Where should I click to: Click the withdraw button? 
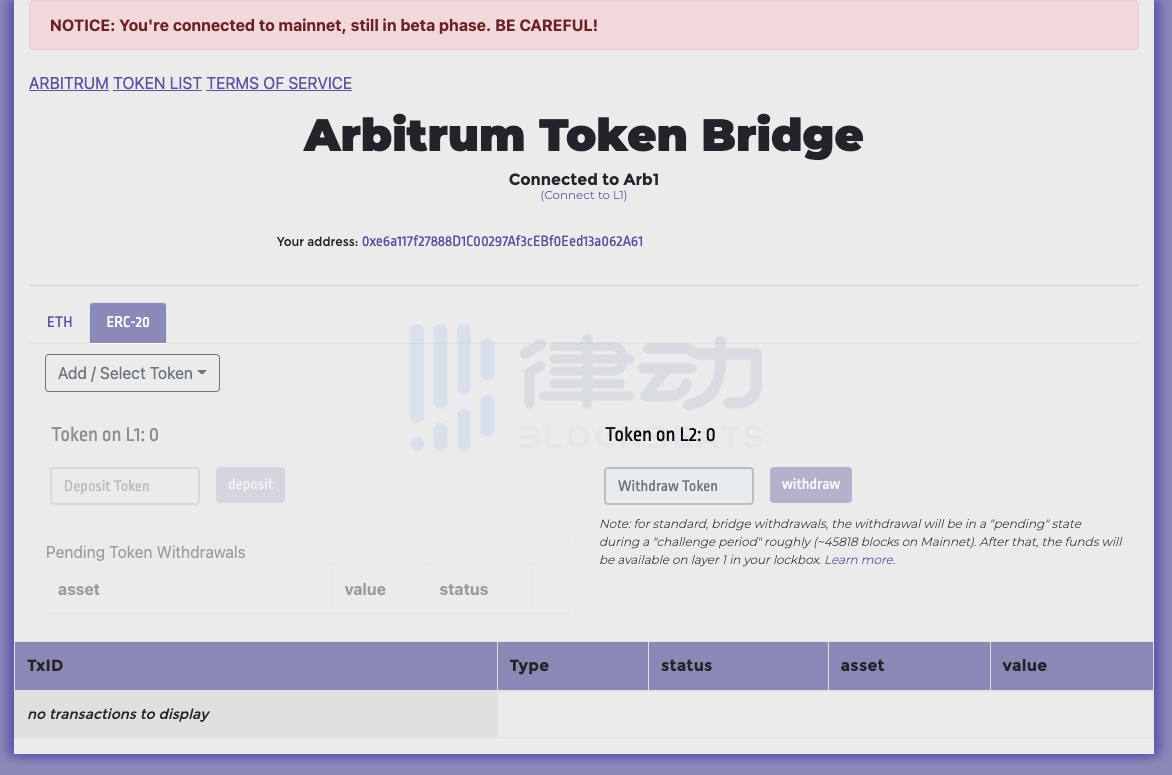click(811, 484)
